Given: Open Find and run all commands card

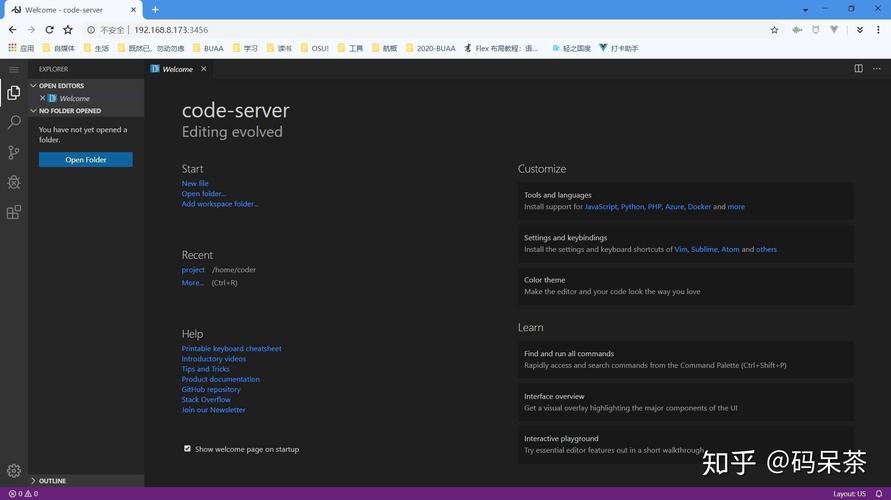Looking at the screenshot, I should coord(685,359).
